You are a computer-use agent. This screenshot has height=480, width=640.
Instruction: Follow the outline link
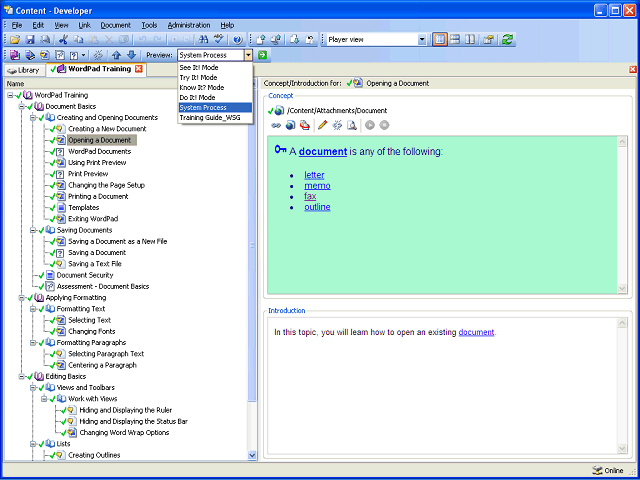pyautogui.click(x=317, y=207)
